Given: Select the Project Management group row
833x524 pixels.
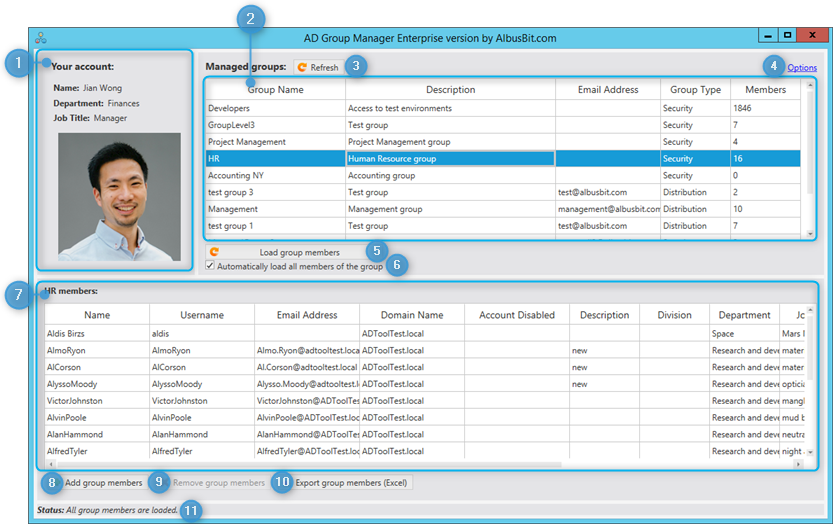Looking at the screenshot, I should [503, 142].
